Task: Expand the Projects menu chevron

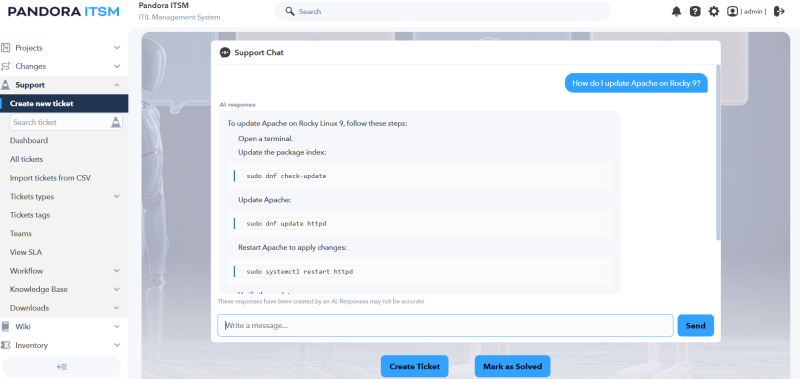Action: click(x=117, y=48)
